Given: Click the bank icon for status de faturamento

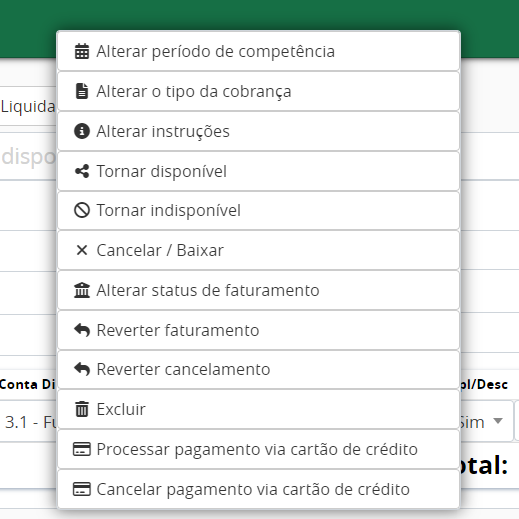Looking at the screenshot, I should click(82, 290).
